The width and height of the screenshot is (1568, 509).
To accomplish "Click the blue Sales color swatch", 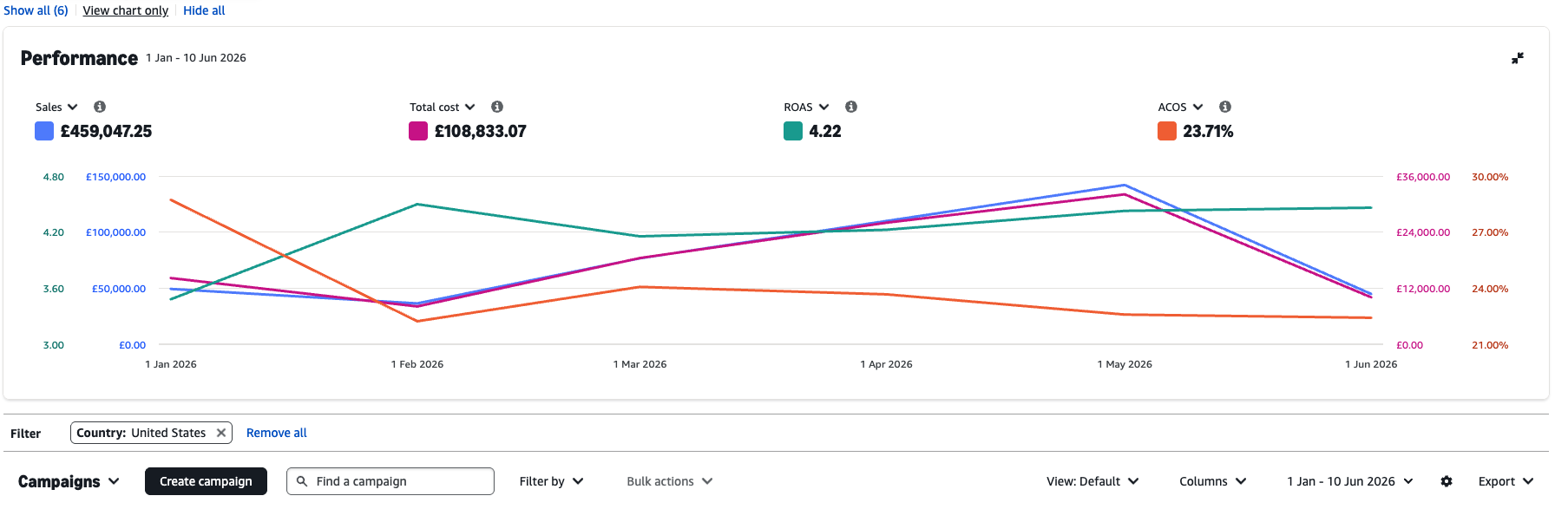I will (x=44, y=131).
